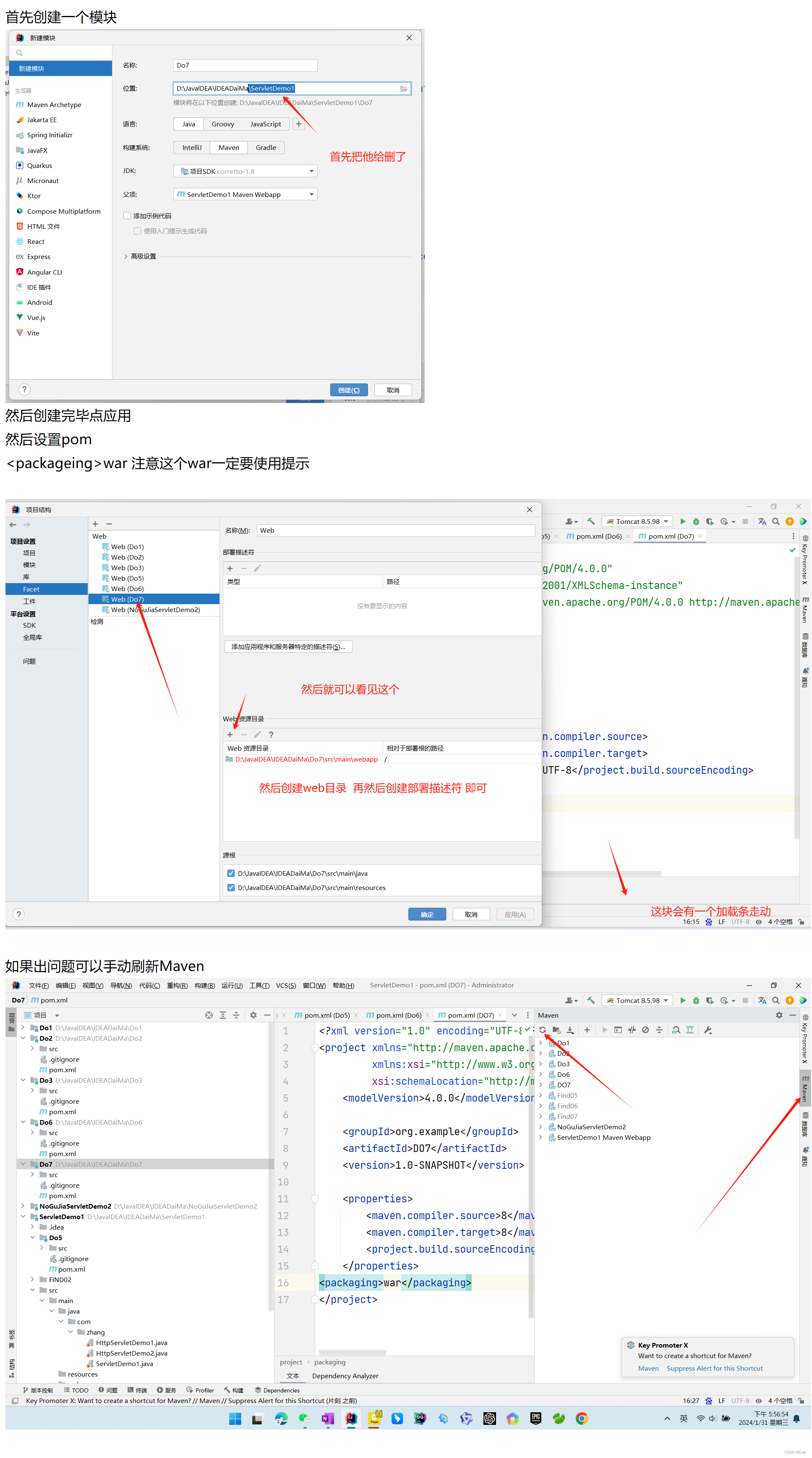Add Maven project with the plus icon

(587, 1030)
